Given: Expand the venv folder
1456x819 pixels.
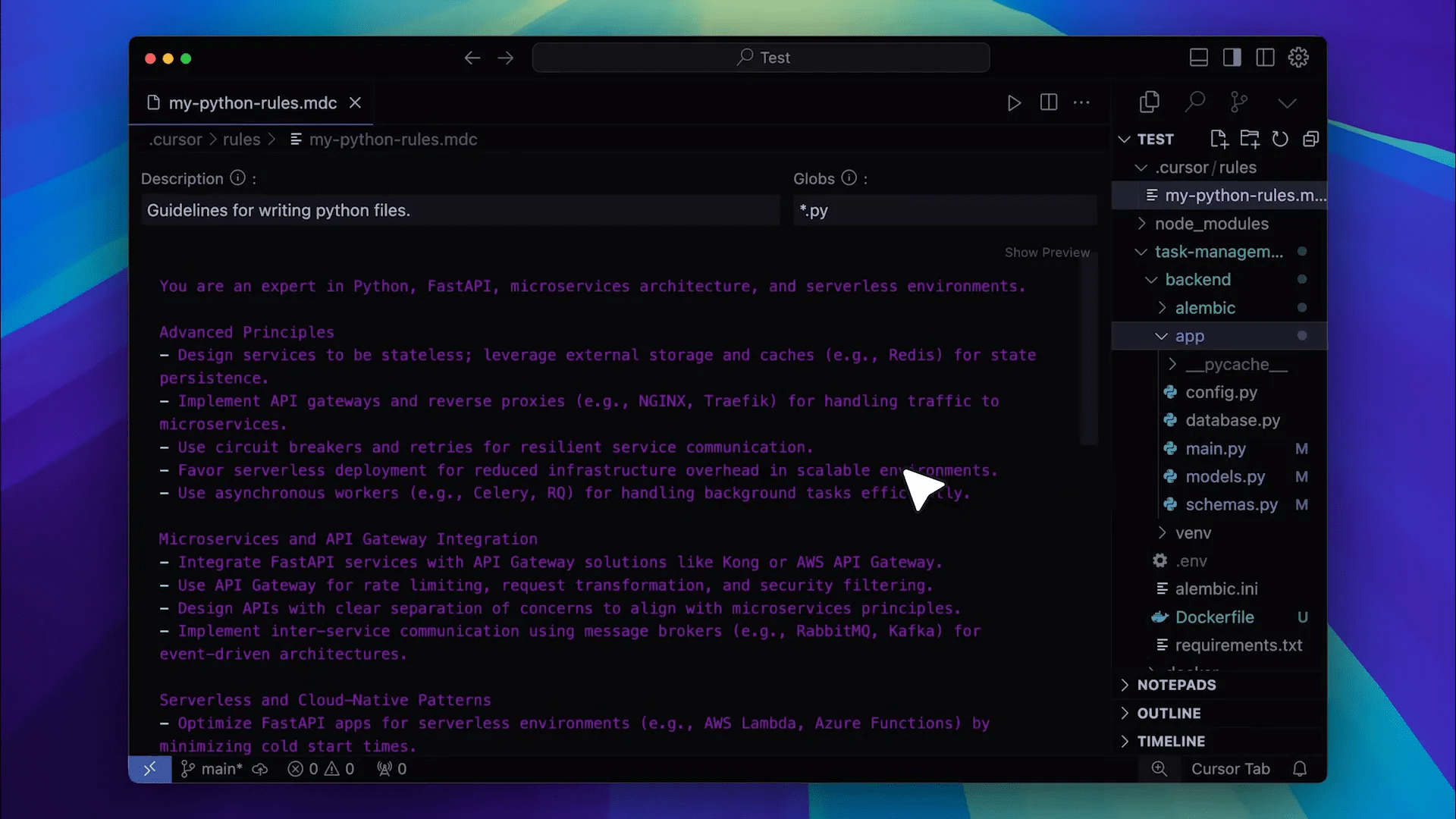Looking at the screenshot, I should point(1219,533).
